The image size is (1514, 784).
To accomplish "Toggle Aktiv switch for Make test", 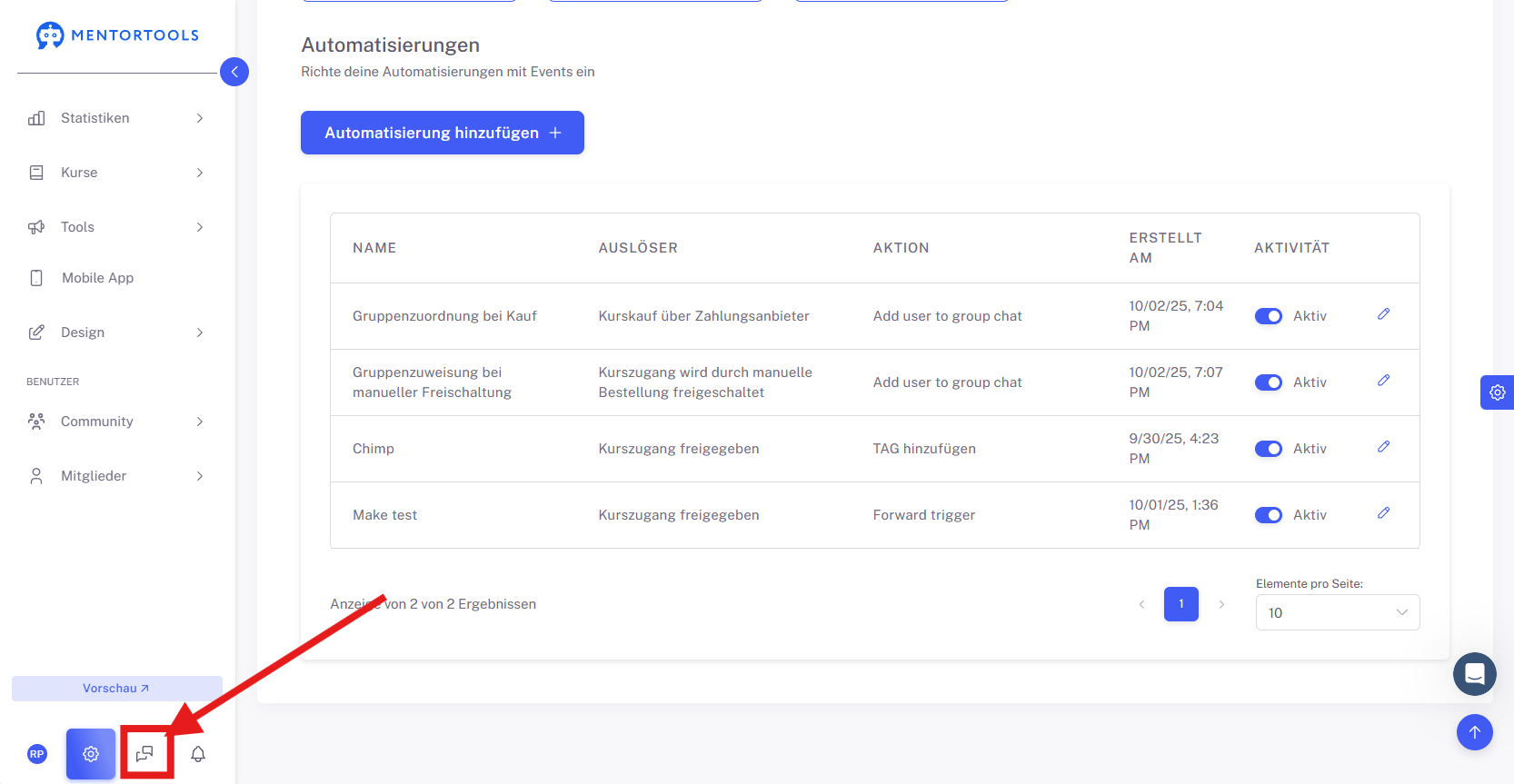I will (x=1269, y=515).
